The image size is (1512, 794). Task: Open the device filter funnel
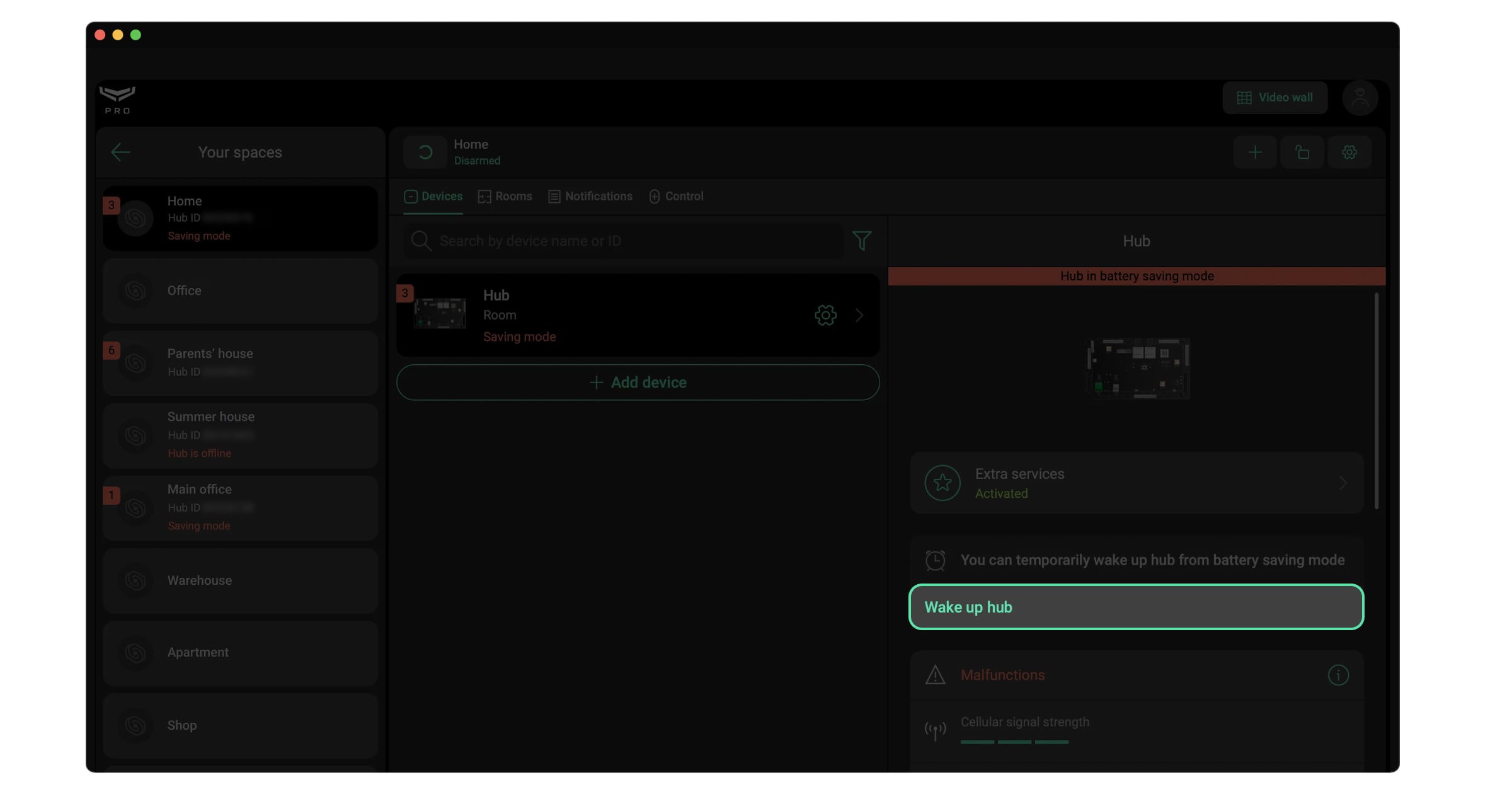[862, 240]
